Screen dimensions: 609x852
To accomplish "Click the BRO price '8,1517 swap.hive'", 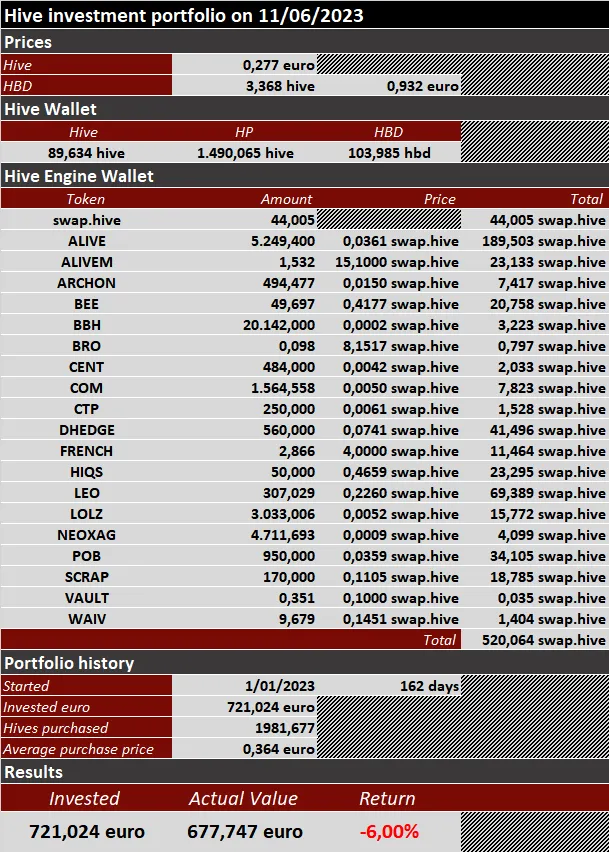I will pos(400,346).
